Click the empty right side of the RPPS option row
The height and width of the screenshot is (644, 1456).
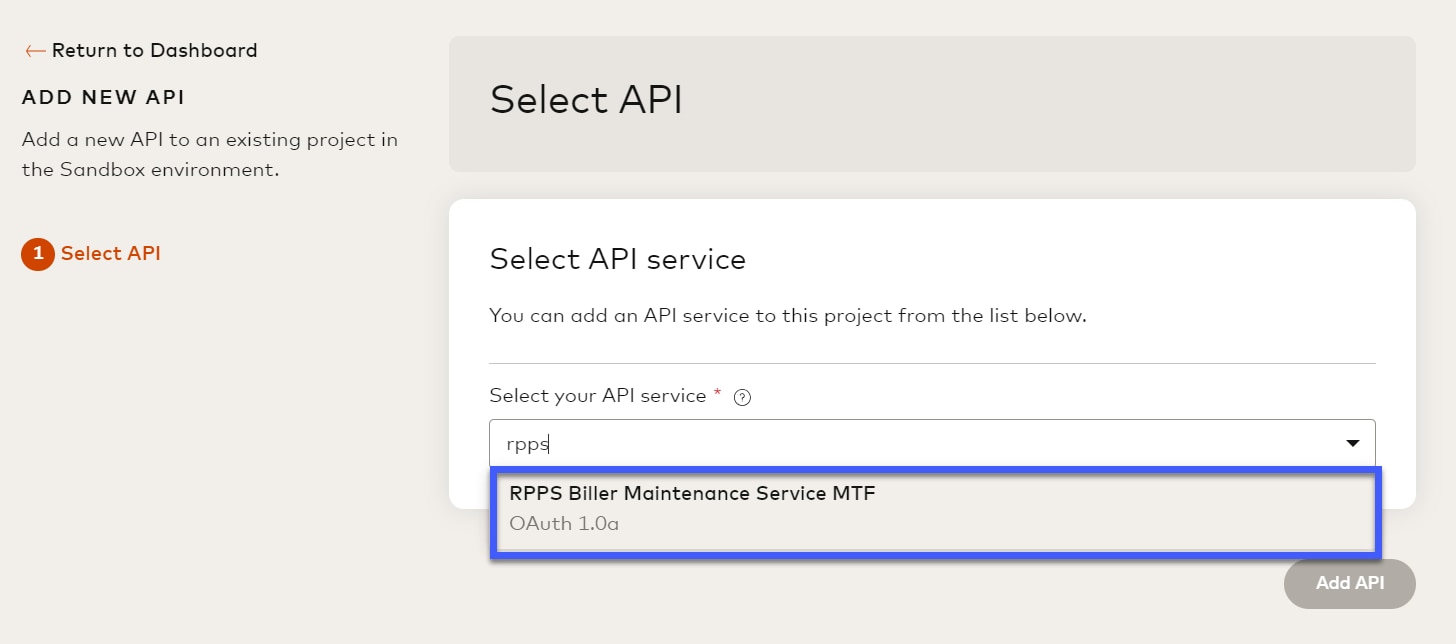(x=1150, y=508)
